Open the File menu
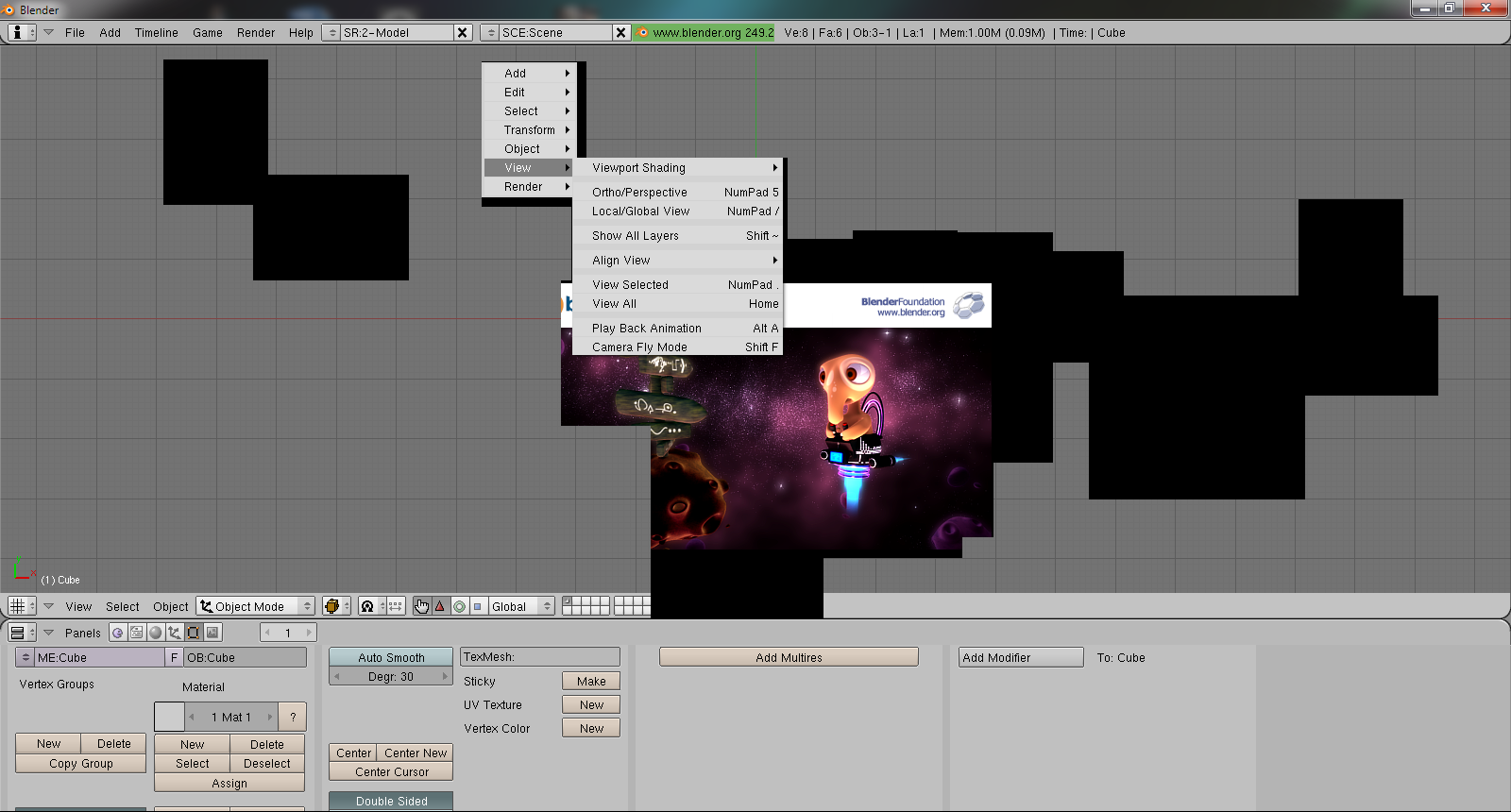This screenshot has width=1511, height=812. 75,32
